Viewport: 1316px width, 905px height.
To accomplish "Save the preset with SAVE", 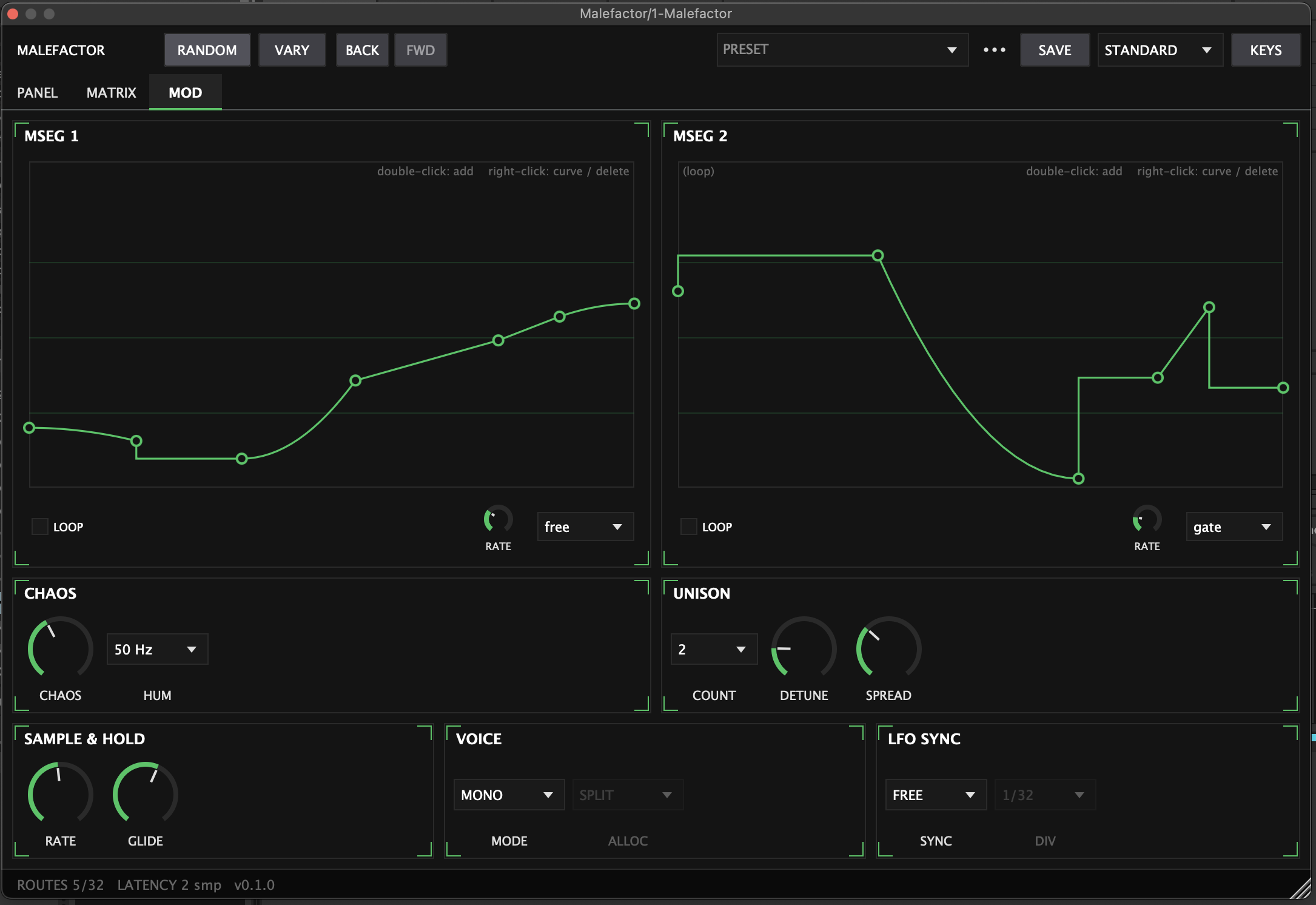I will pos(1055,50).
